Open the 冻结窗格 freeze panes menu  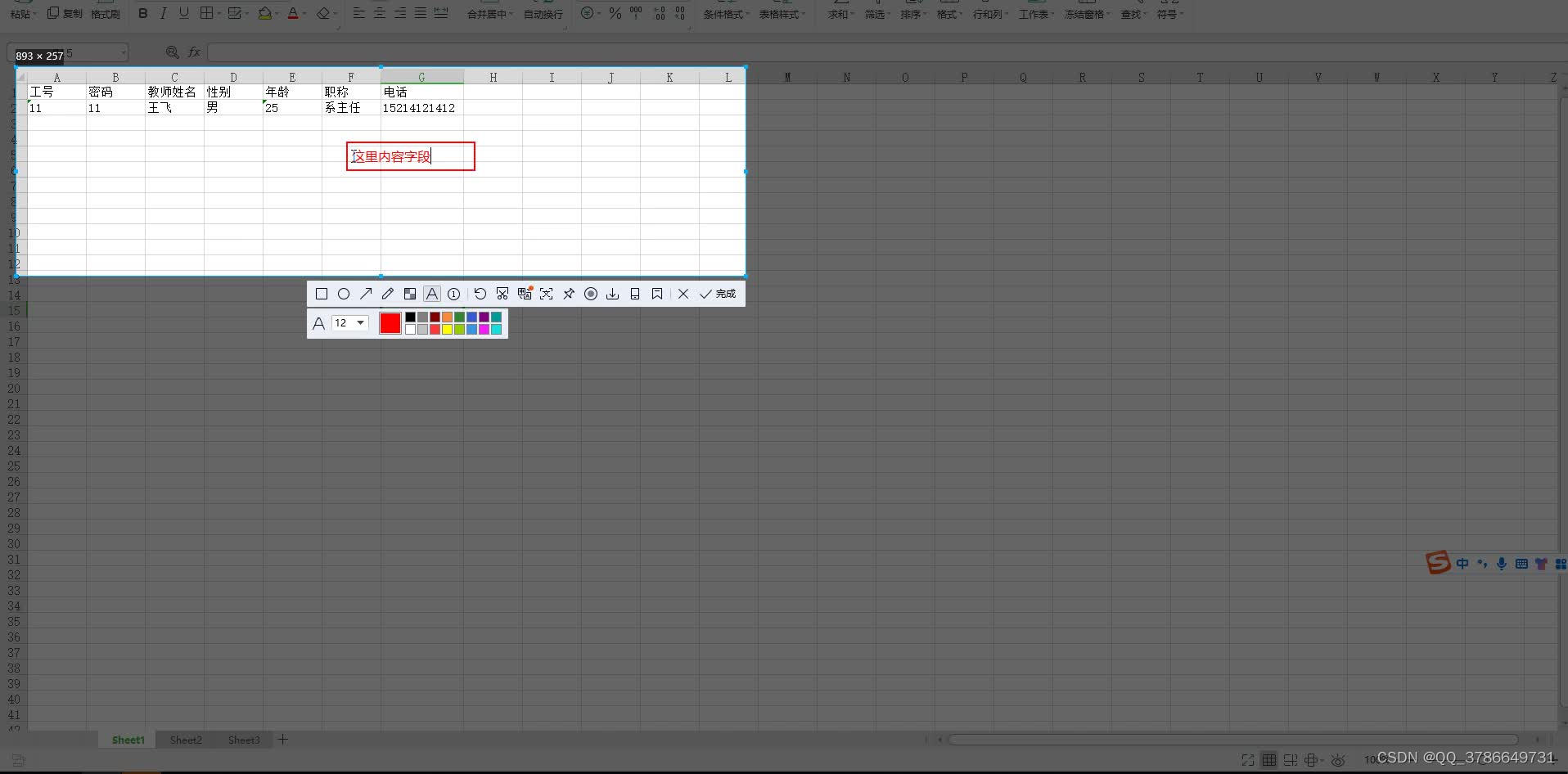(1088, 14)
